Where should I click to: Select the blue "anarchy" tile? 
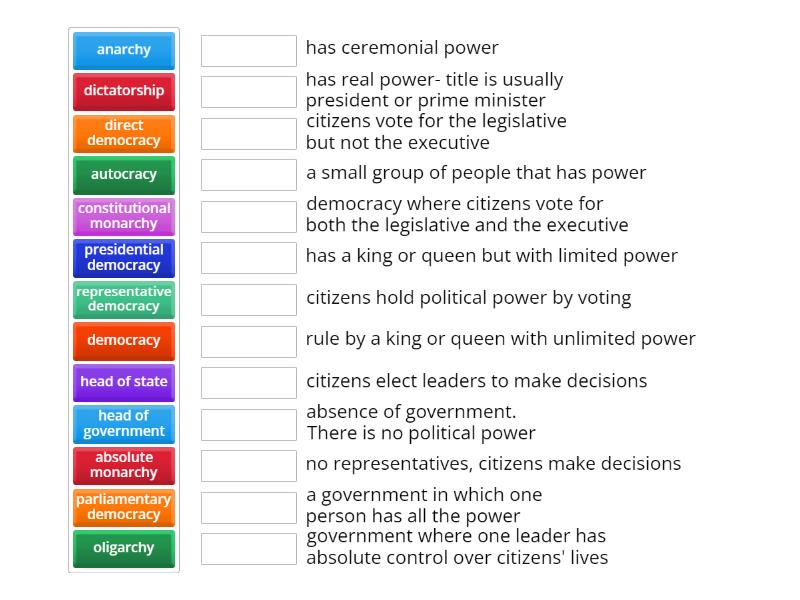(x=123, y=49)
